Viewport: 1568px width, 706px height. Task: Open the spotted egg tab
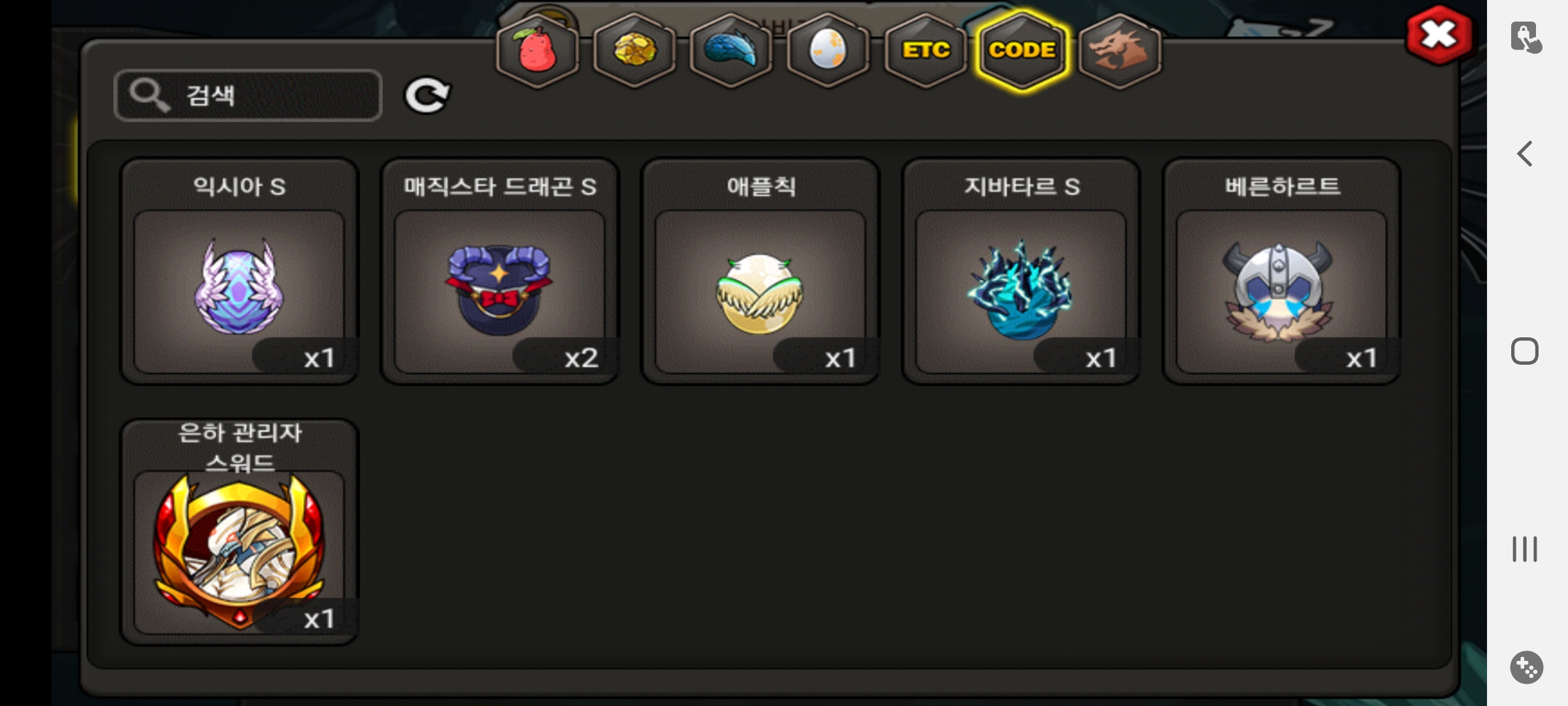(x=828, y=50)
